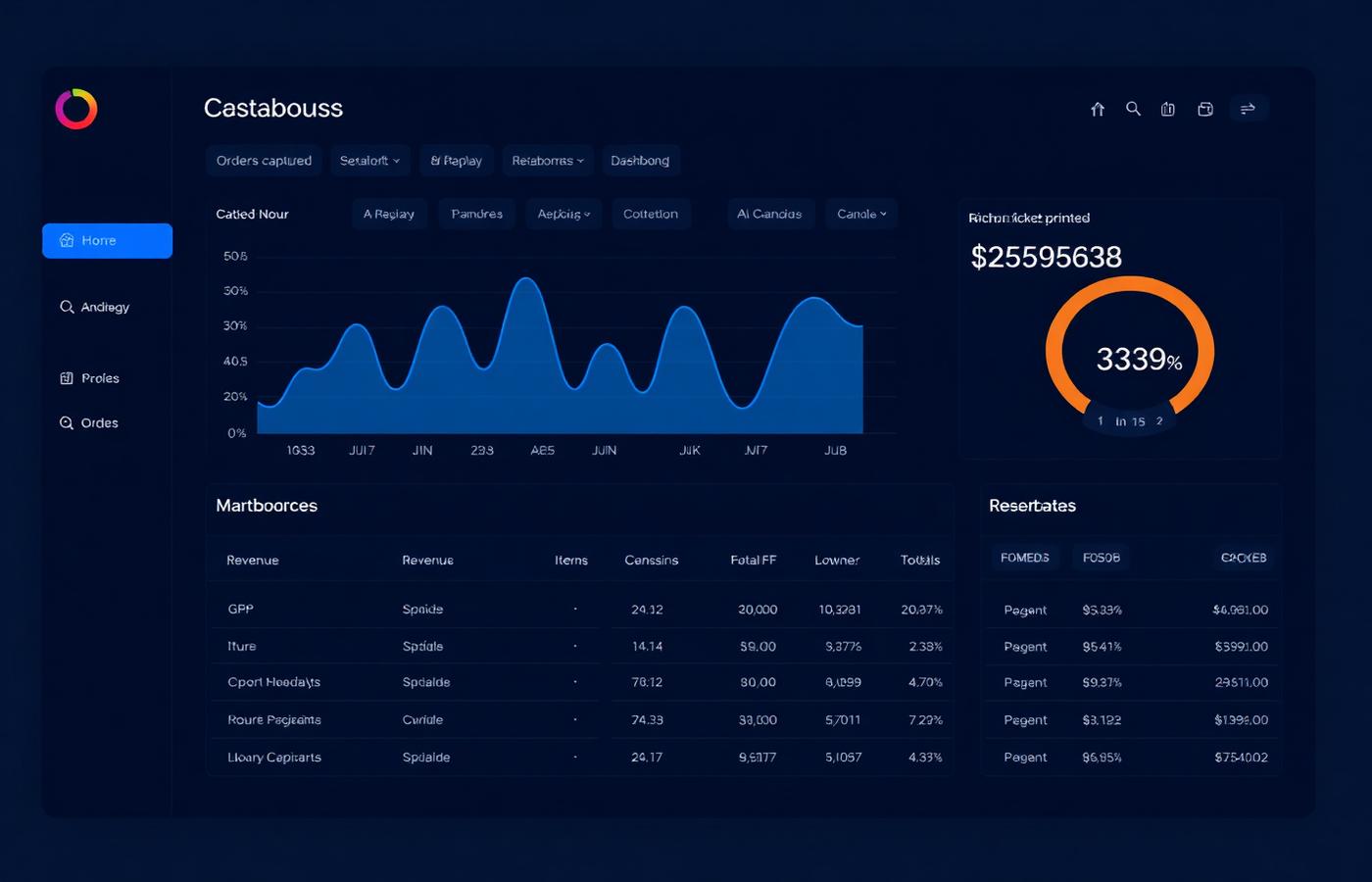Sort by the Items column header
The height and width of the screenshot is (882, 1372).
tap(571, 561)
